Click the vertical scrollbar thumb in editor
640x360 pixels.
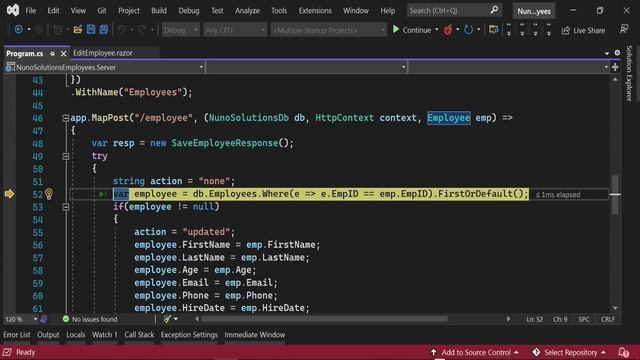615,195
